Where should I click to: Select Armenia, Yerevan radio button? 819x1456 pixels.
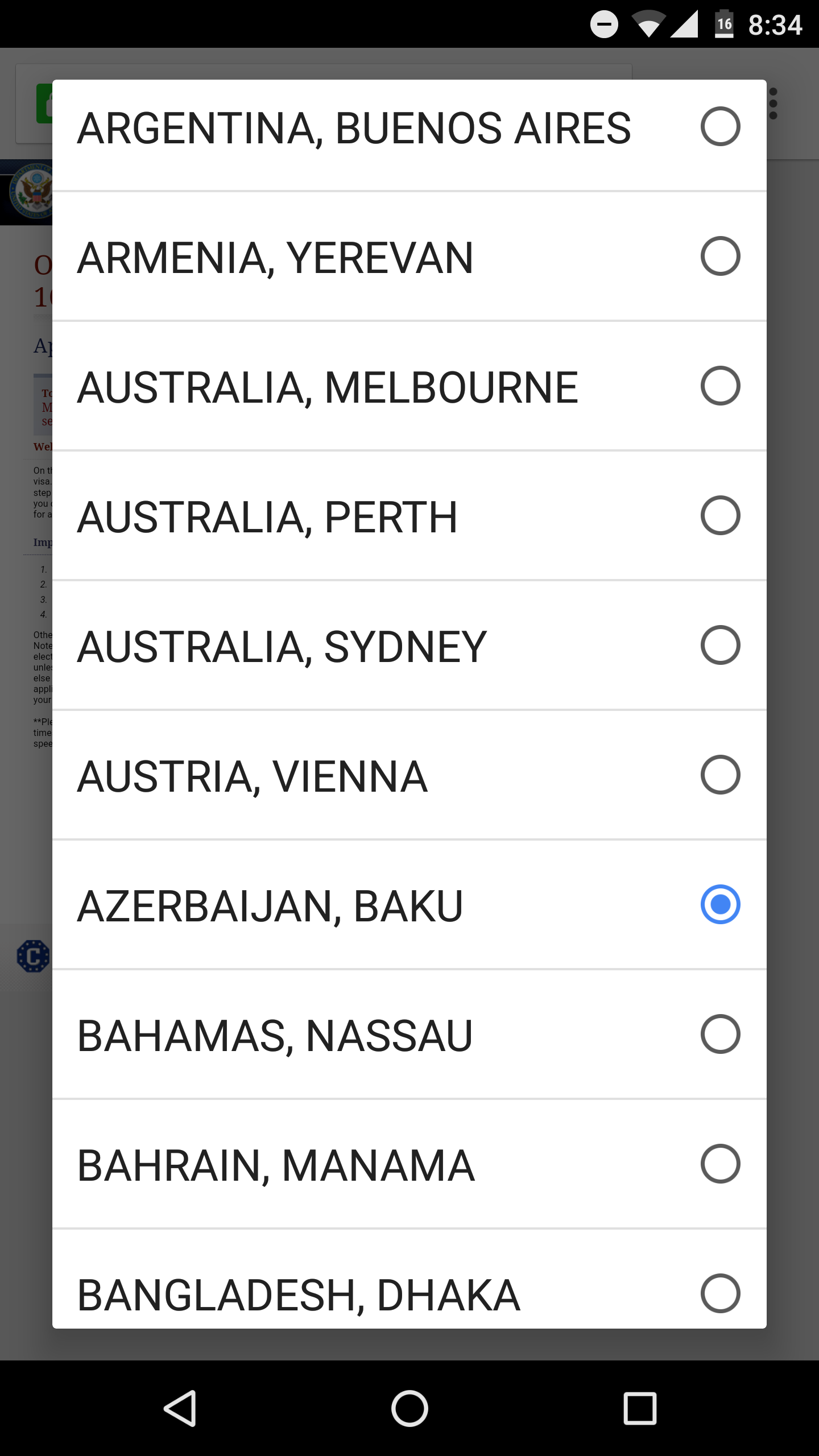click(720, 256)
